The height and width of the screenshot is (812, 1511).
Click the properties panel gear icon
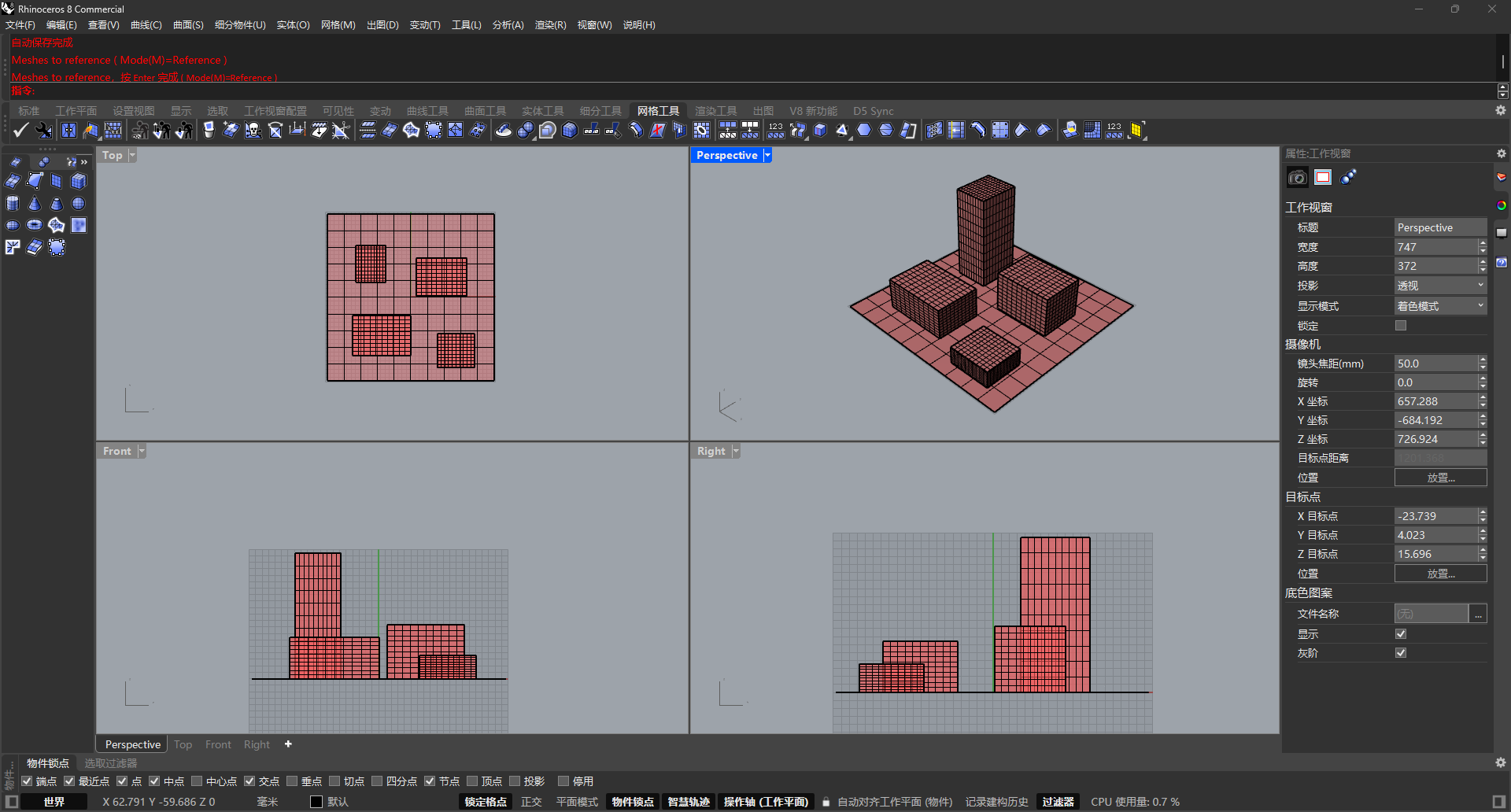[x=1501, y=154]
